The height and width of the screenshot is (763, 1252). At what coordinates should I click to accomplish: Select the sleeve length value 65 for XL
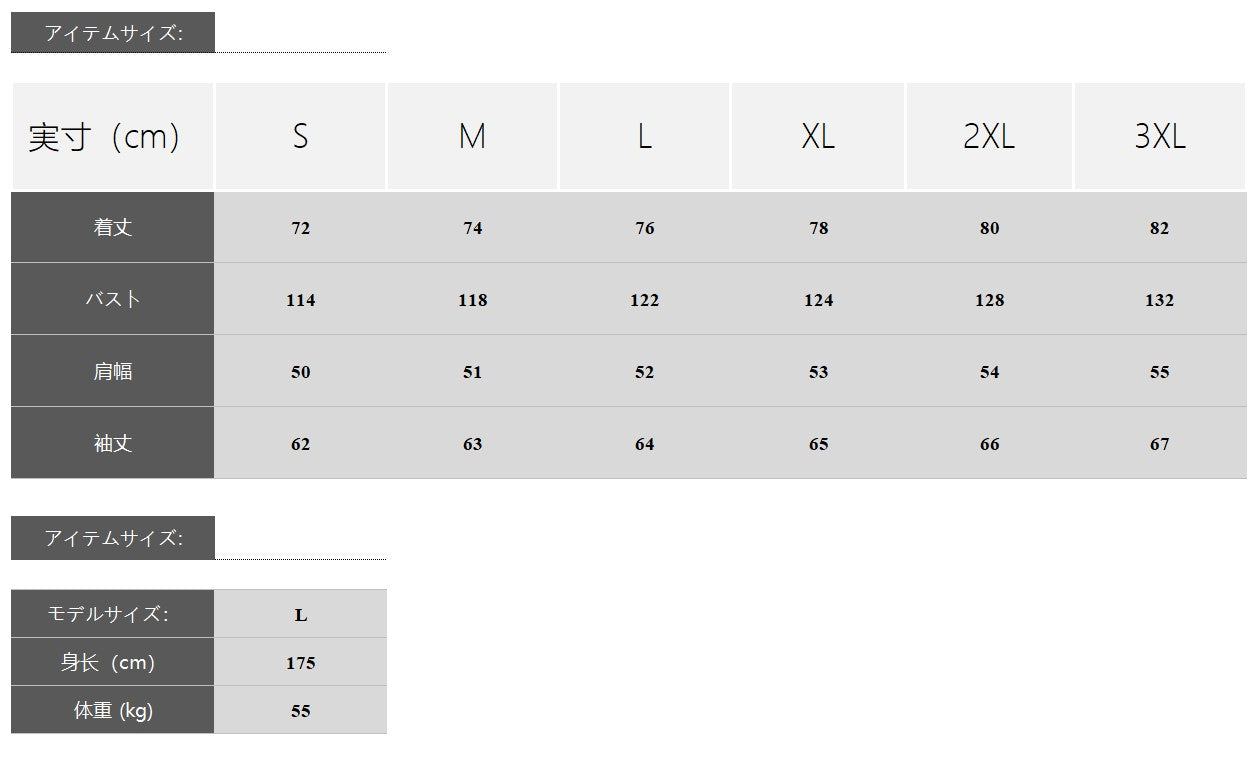click(818, 444)
